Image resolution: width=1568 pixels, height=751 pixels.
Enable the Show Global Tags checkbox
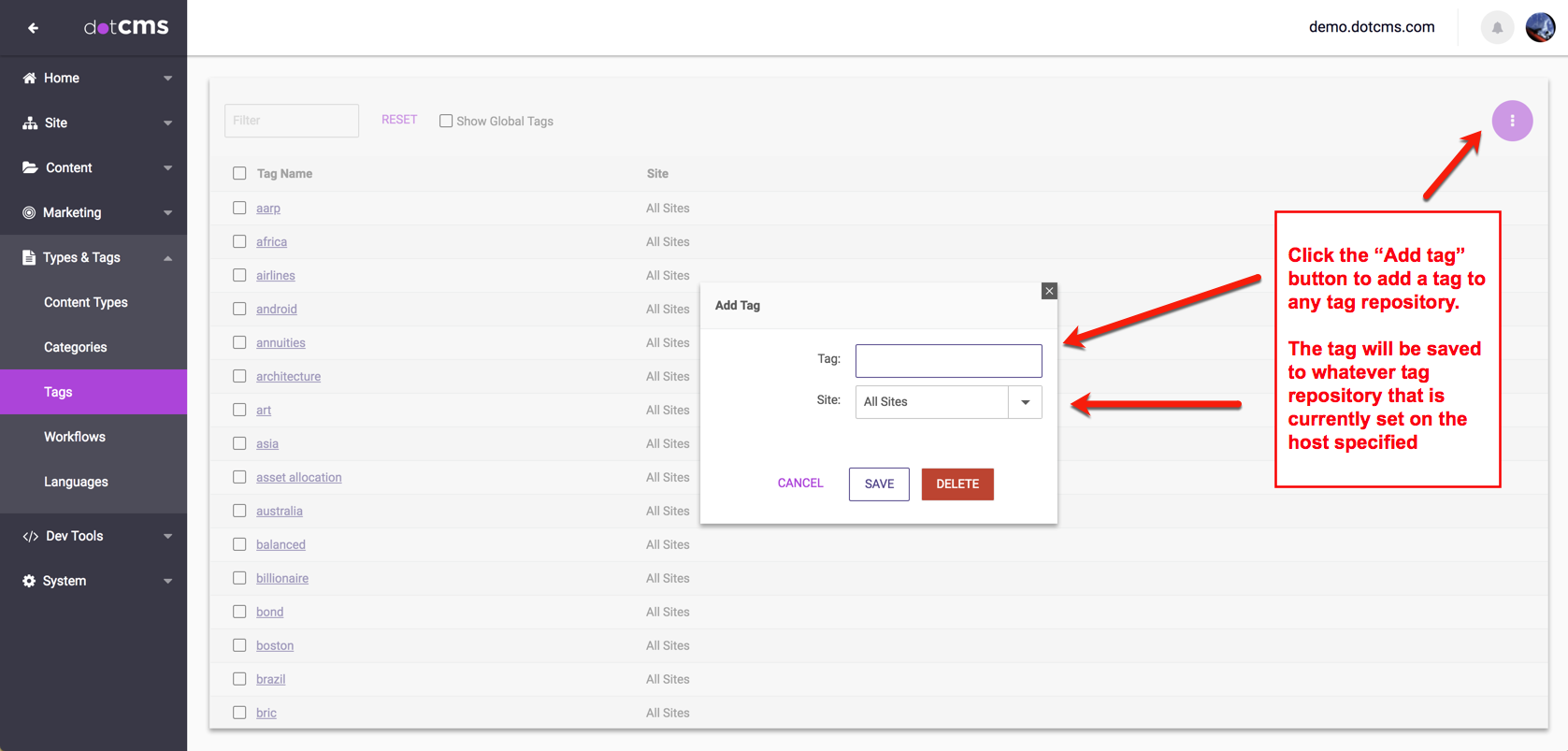(446, 121)
